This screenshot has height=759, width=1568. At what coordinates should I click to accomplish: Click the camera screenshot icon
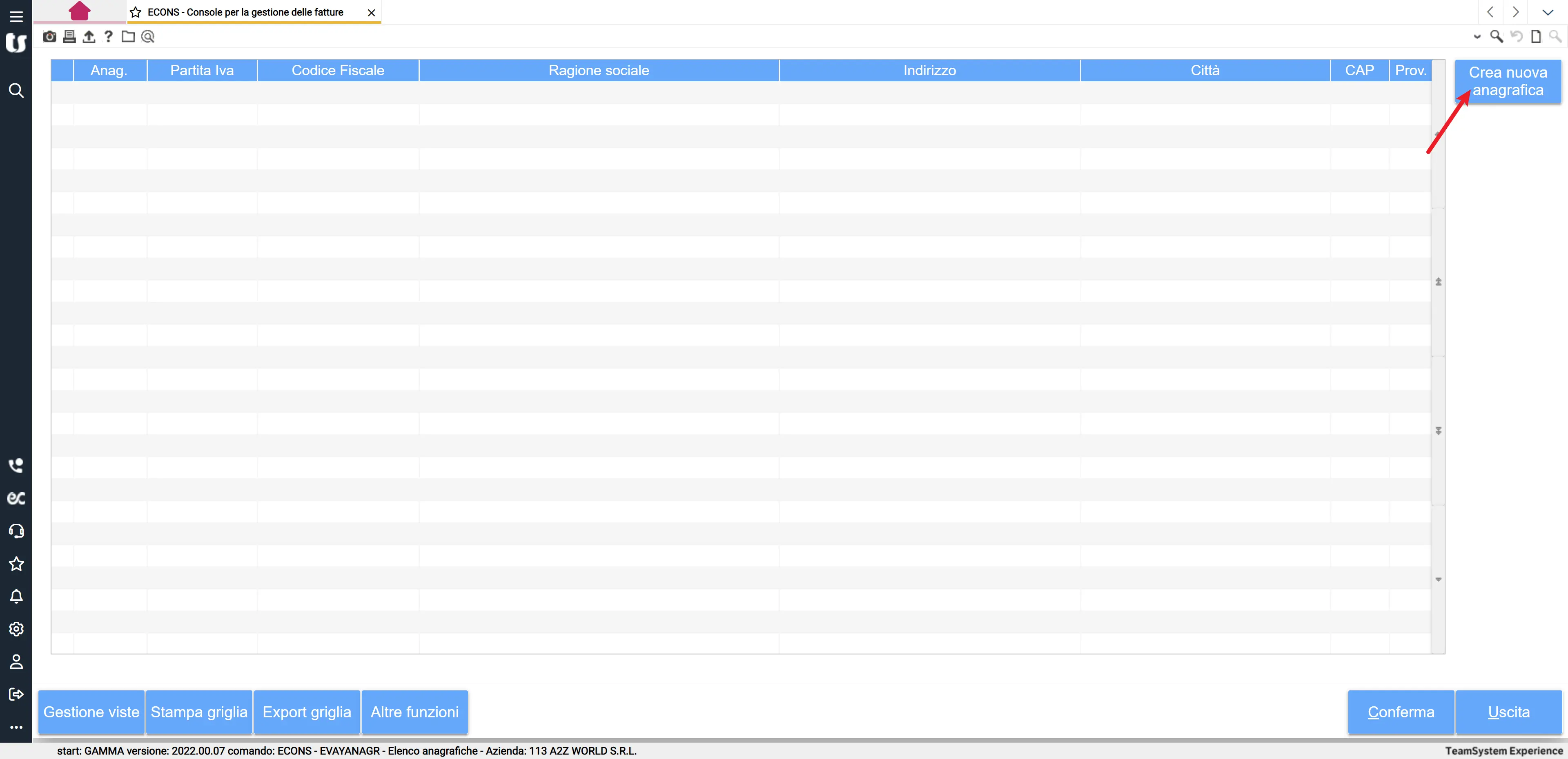click(50, 36)
